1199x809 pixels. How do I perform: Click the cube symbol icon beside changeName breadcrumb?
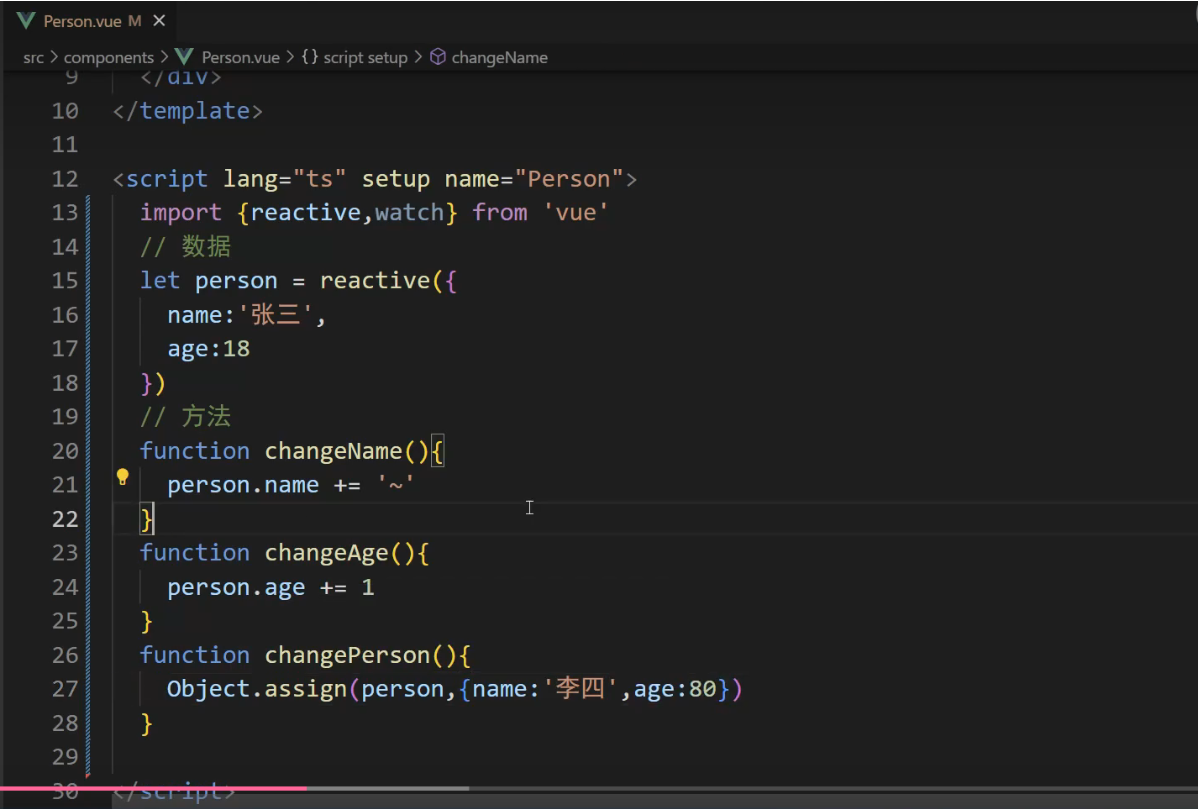click(437, 57)
